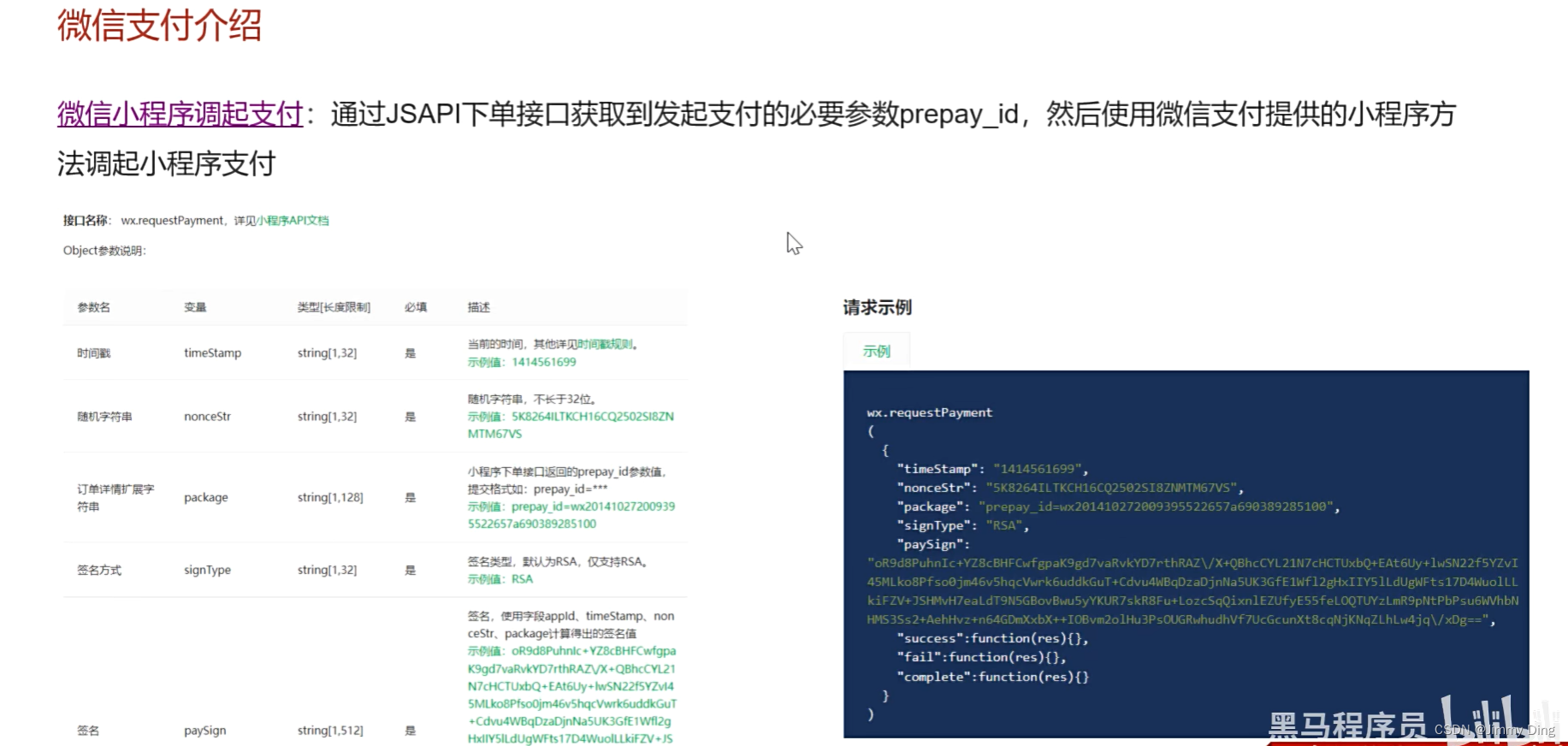The width and height of the screenshot is (1568, 746).
Task: Select the 示例 tab above the code block
Action: [x=877, y=351]
